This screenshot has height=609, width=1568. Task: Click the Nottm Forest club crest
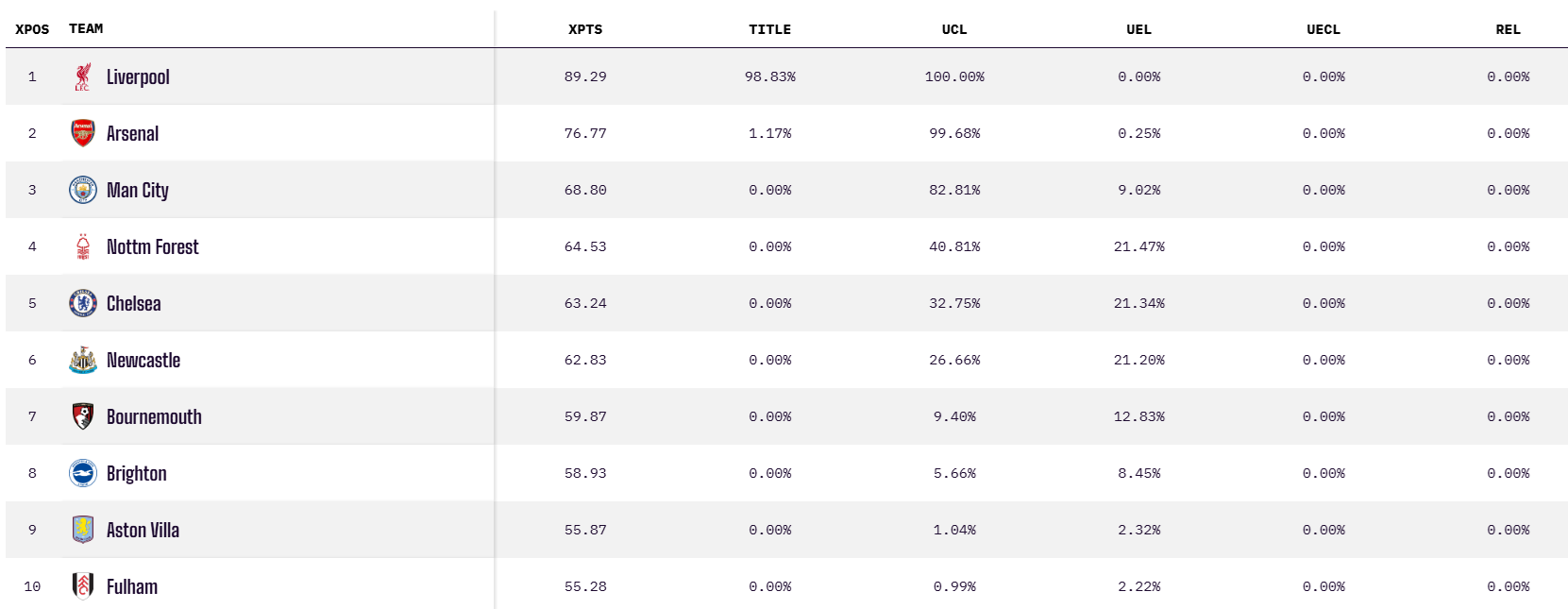[x=83, y=246]
